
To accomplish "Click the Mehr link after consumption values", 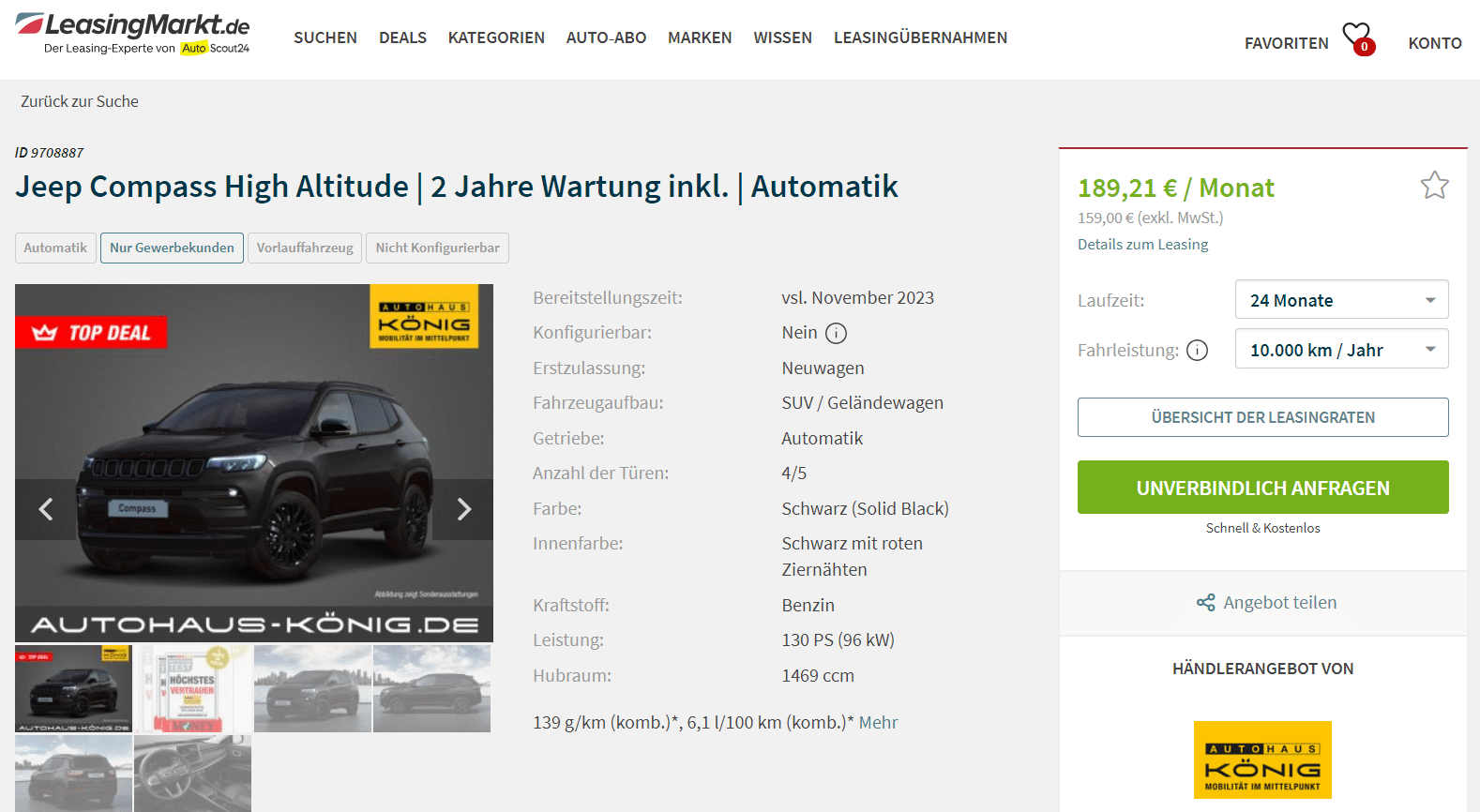I will (x=878, y=723).
